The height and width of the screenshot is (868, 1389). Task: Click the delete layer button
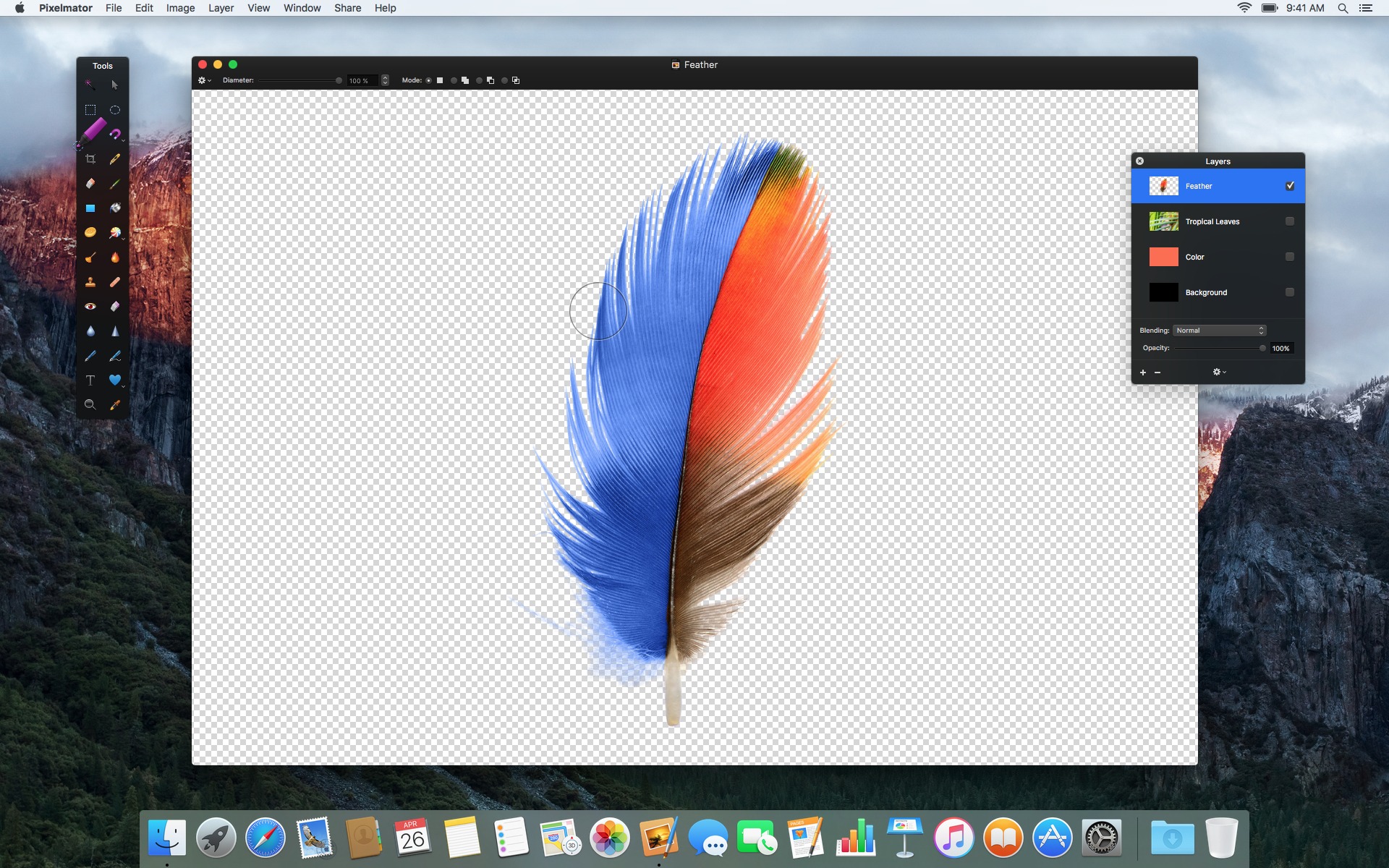(1158, 372)
